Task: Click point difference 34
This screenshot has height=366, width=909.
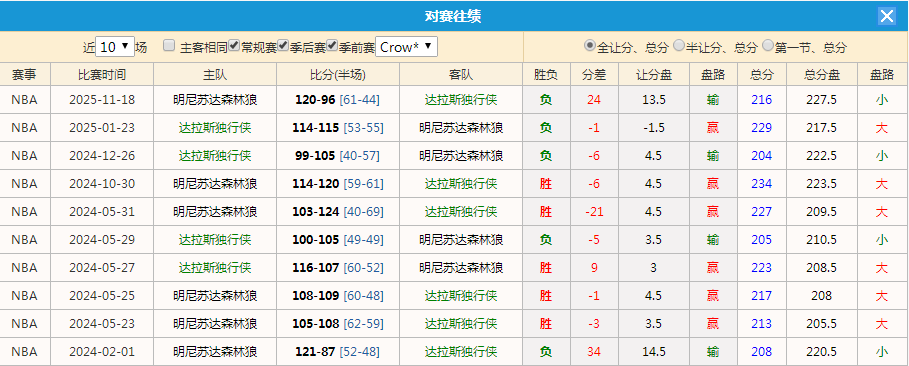Action: pos(594,351)
